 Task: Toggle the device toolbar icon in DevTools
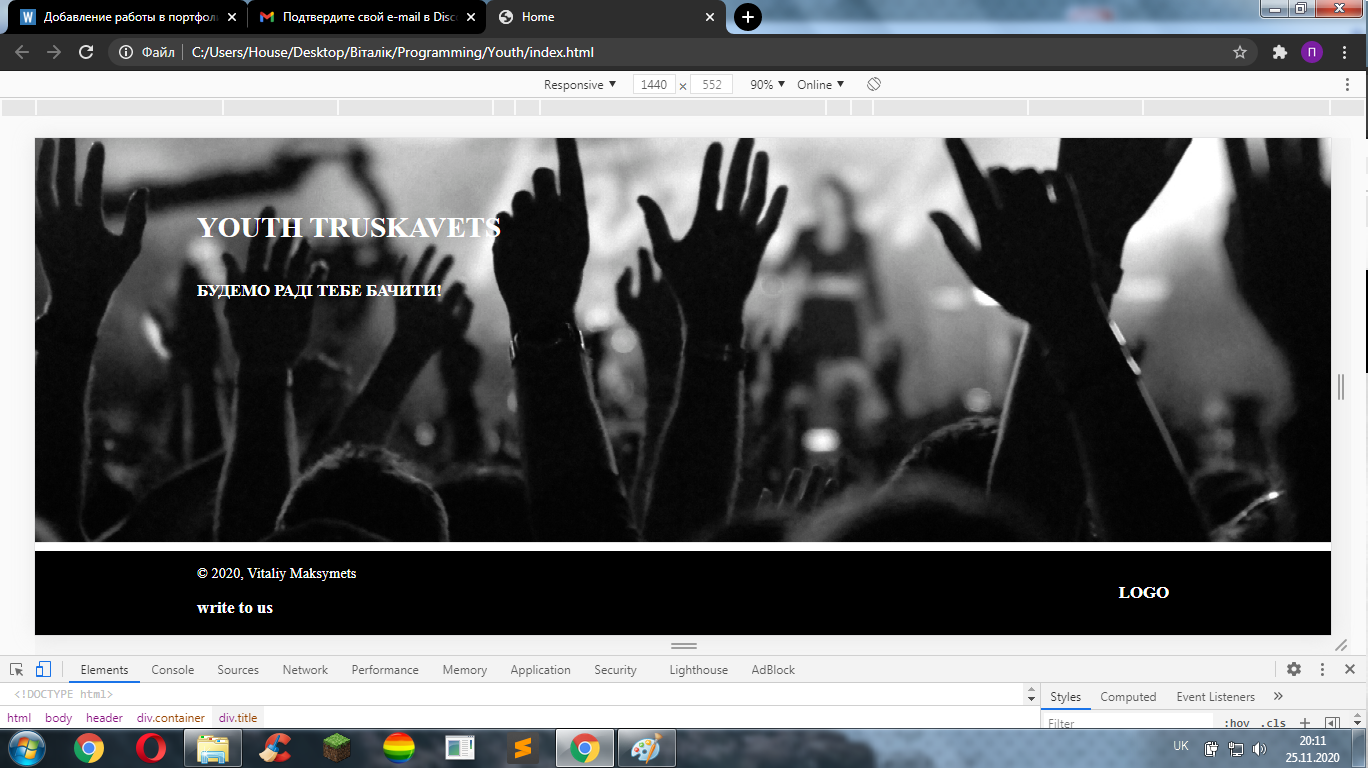[x=43, y=670]
